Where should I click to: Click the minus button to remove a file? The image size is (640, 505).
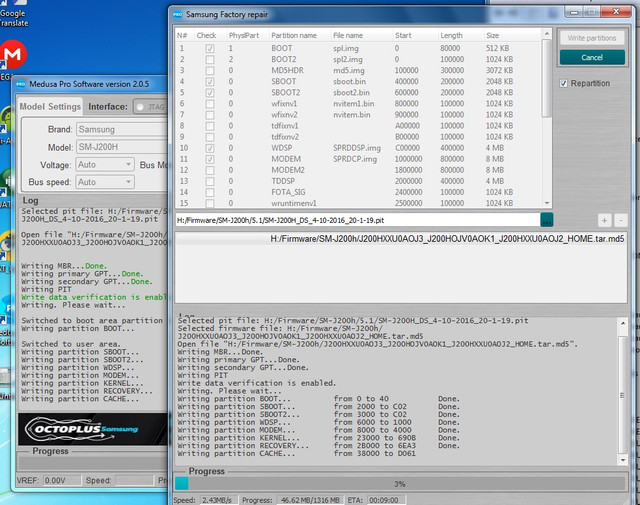click(621, 220)
